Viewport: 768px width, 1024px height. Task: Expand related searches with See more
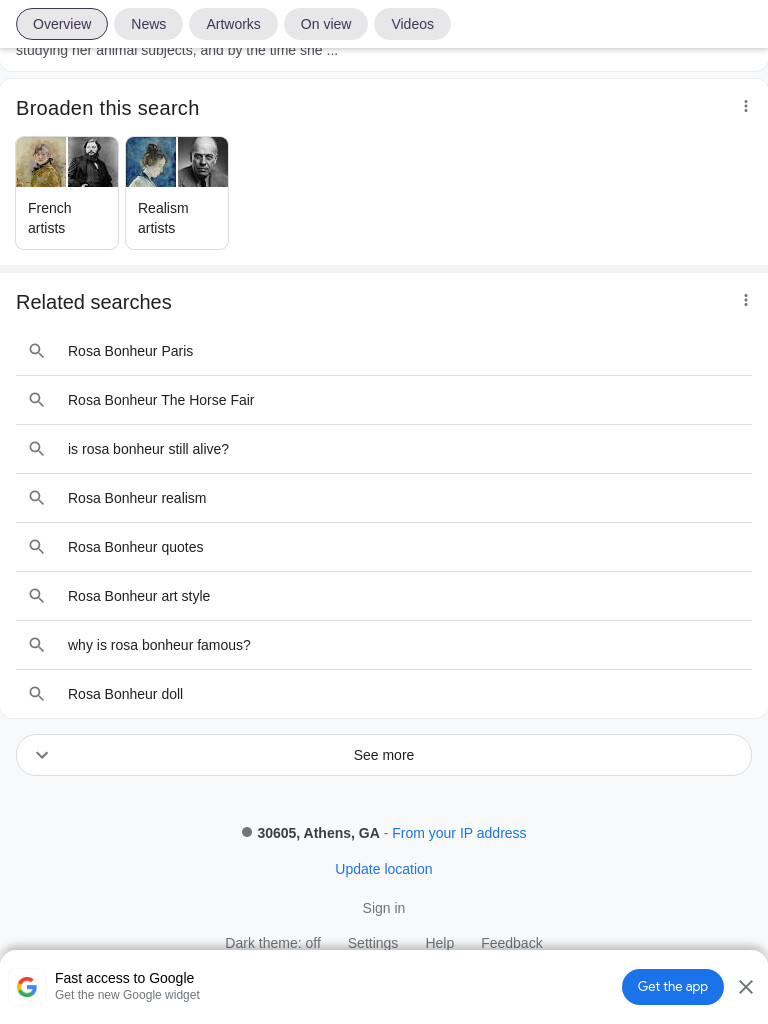coord(384,755)
